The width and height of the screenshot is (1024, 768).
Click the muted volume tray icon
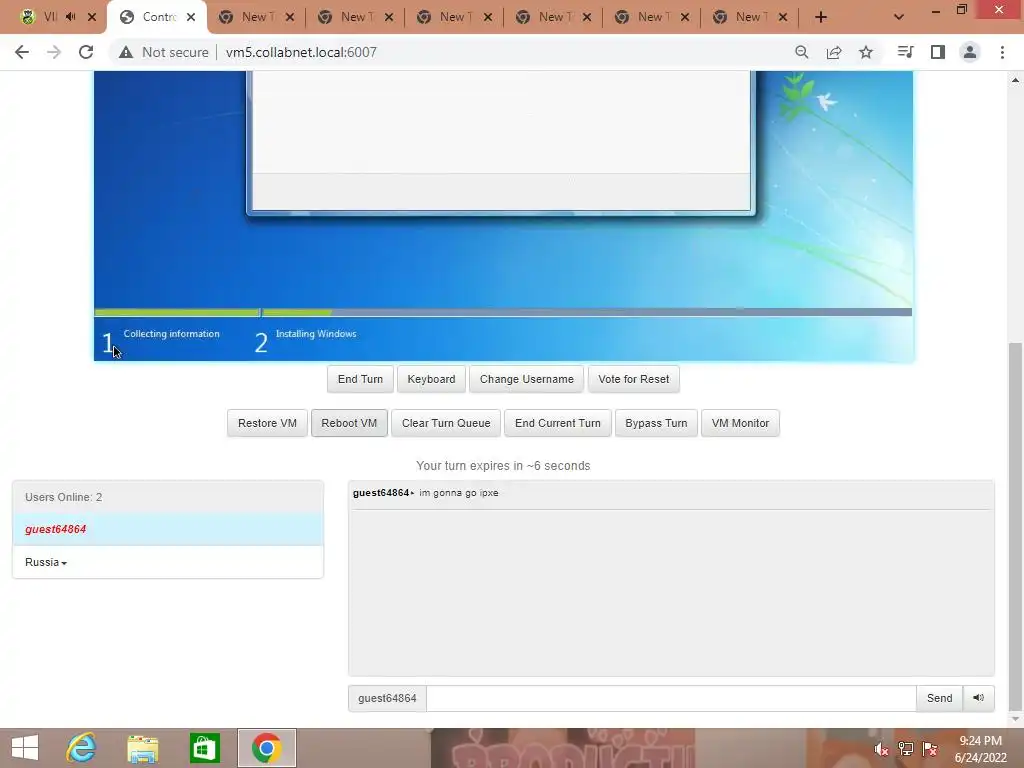tap(881, 749)
